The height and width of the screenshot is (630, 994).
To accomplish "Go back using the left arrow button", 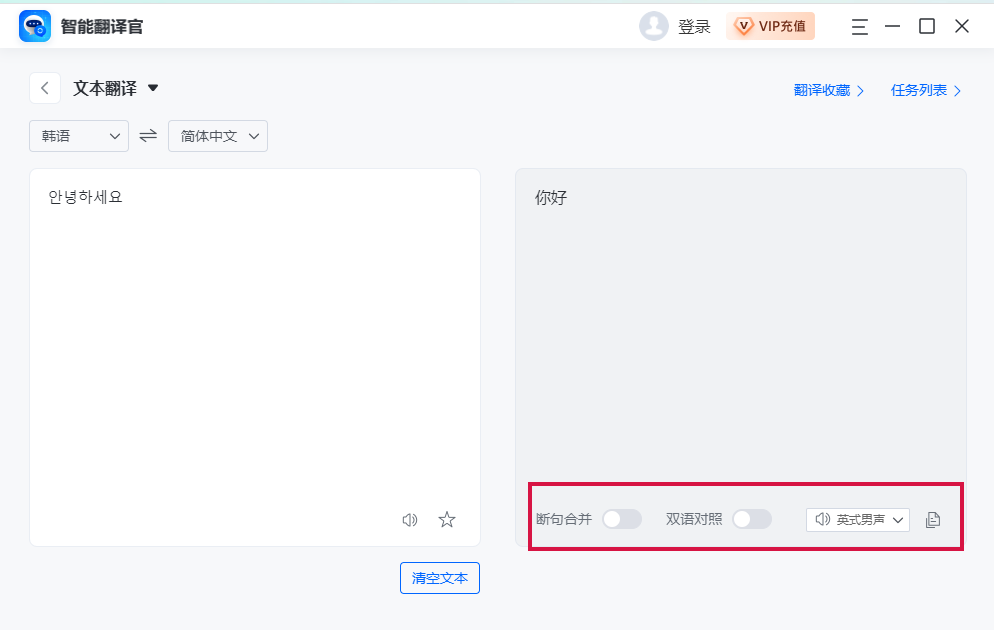I will coord(45,88).
